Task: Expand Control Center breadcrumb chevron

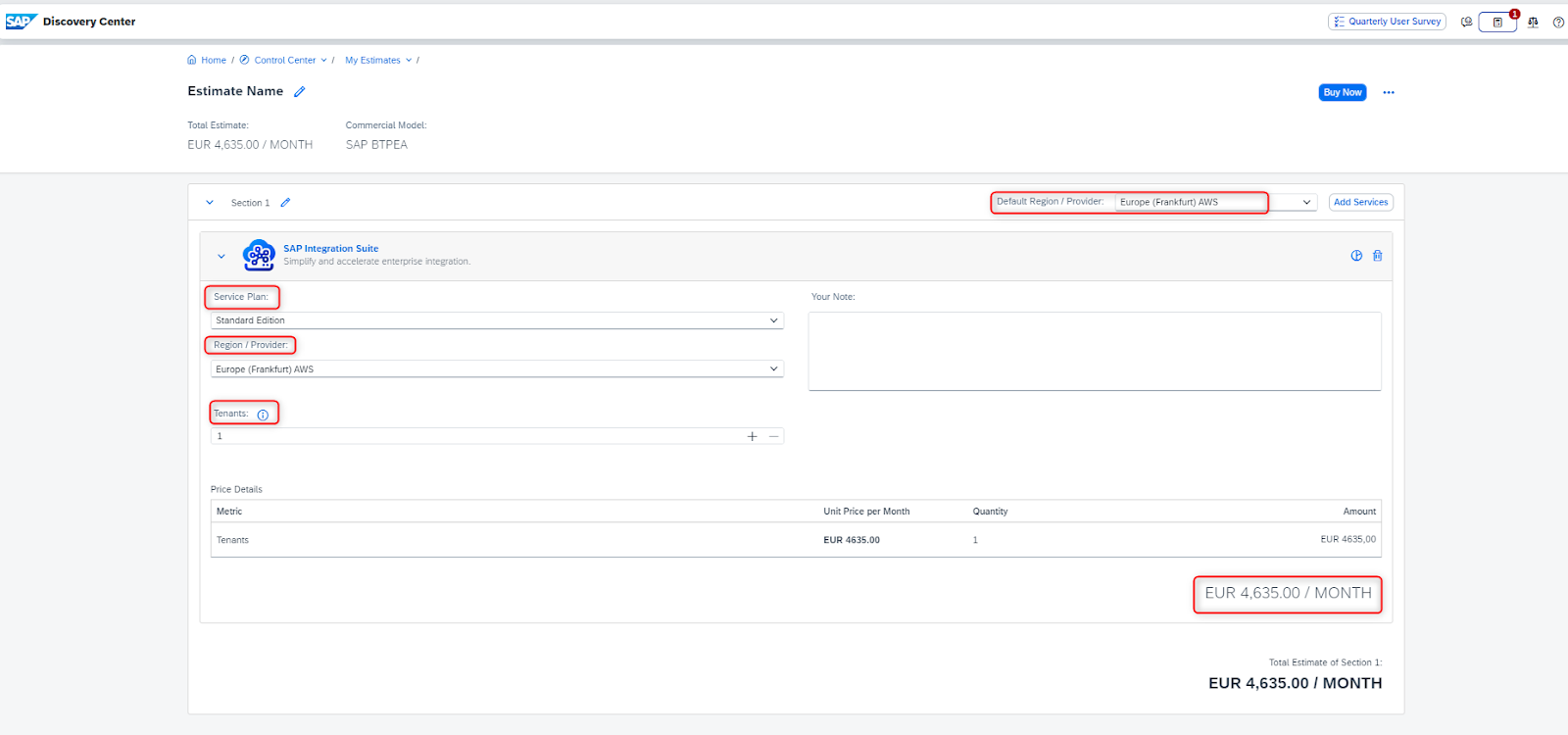Action: click(x=323, y=60)
